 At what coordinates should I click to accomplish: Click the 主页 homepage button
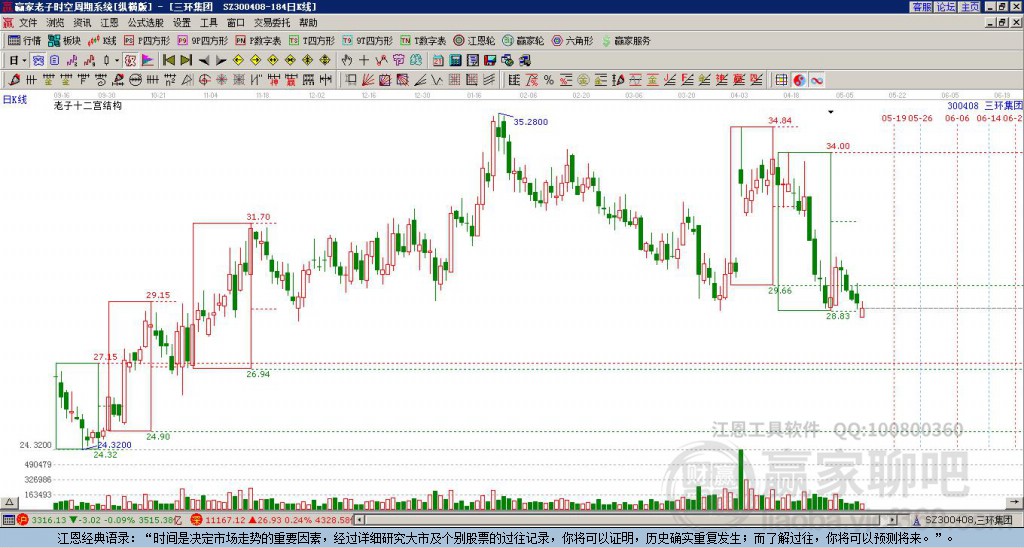point(970,7)
